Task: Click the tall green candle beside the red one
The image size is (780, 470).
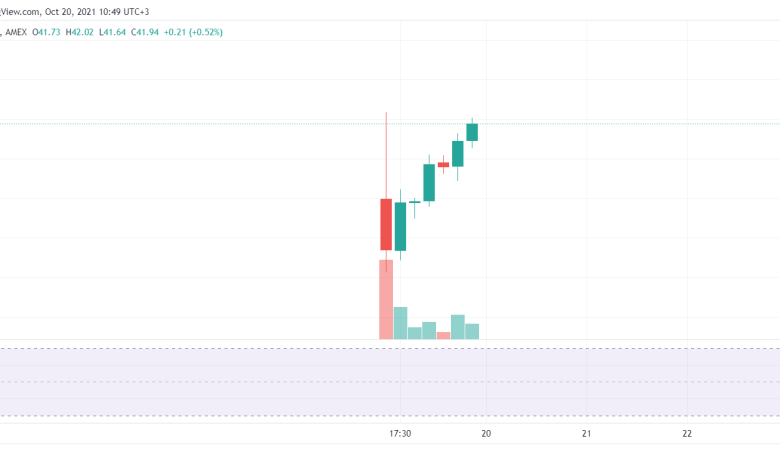Action: pos(400,226)
